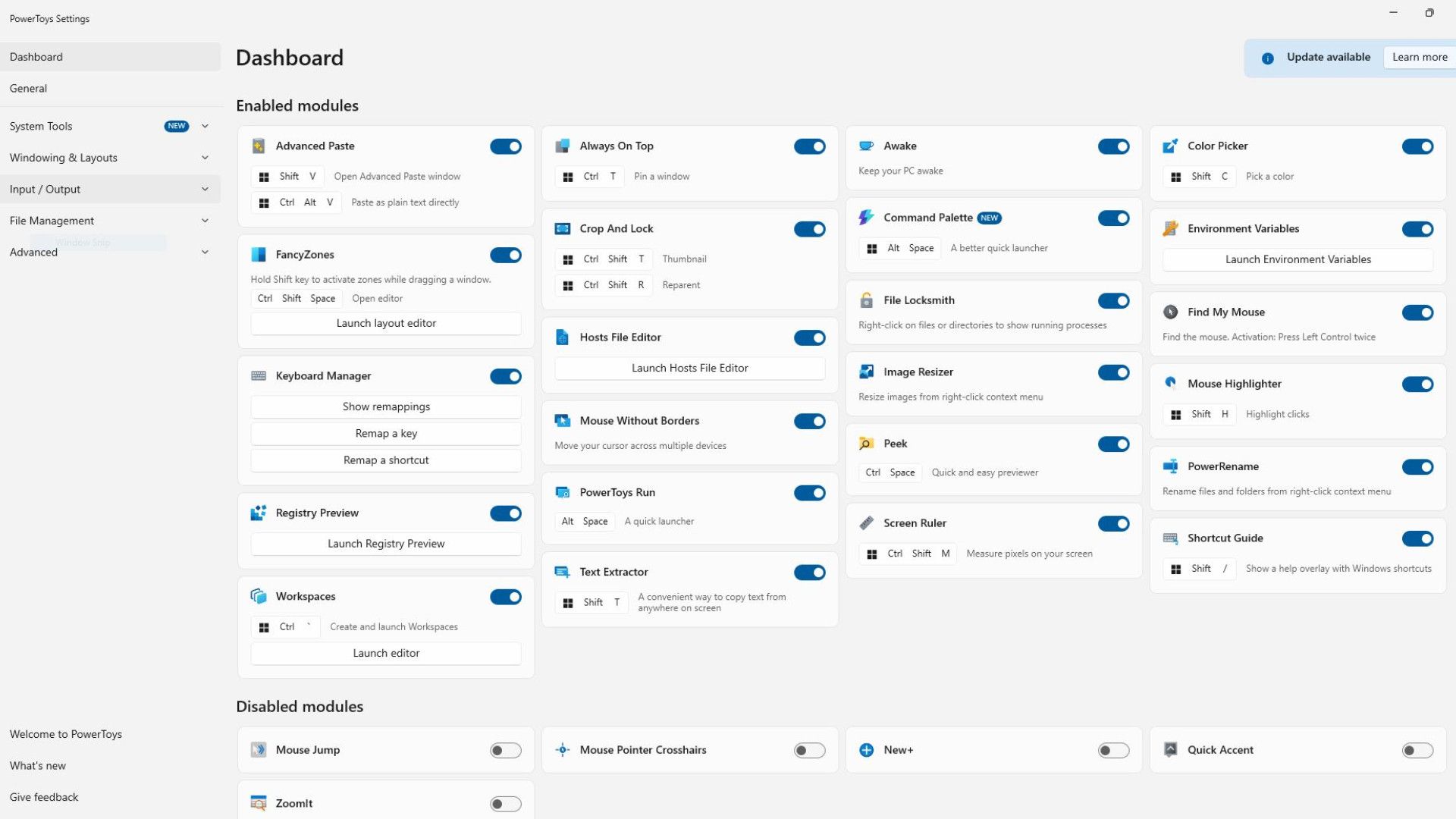Open the Dashboard page in sidebar
This screenshot has height=819, width=1456.
111,57
